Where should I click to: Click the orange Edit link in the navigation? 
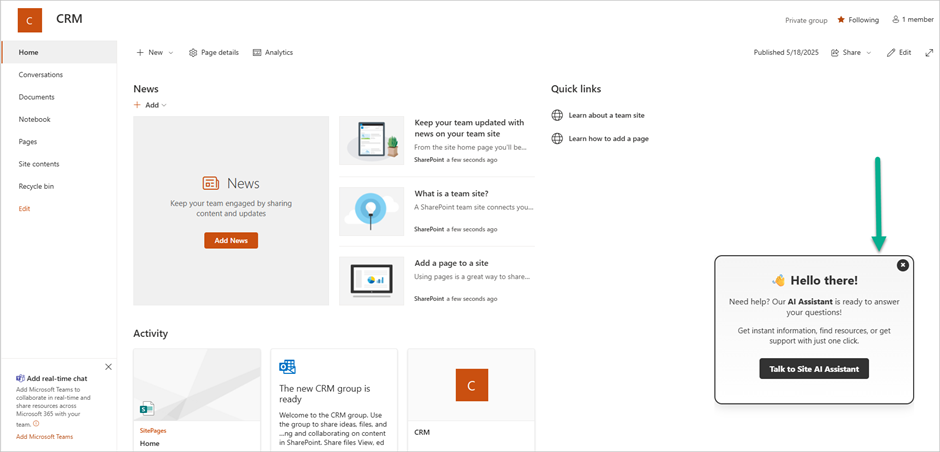24,209
